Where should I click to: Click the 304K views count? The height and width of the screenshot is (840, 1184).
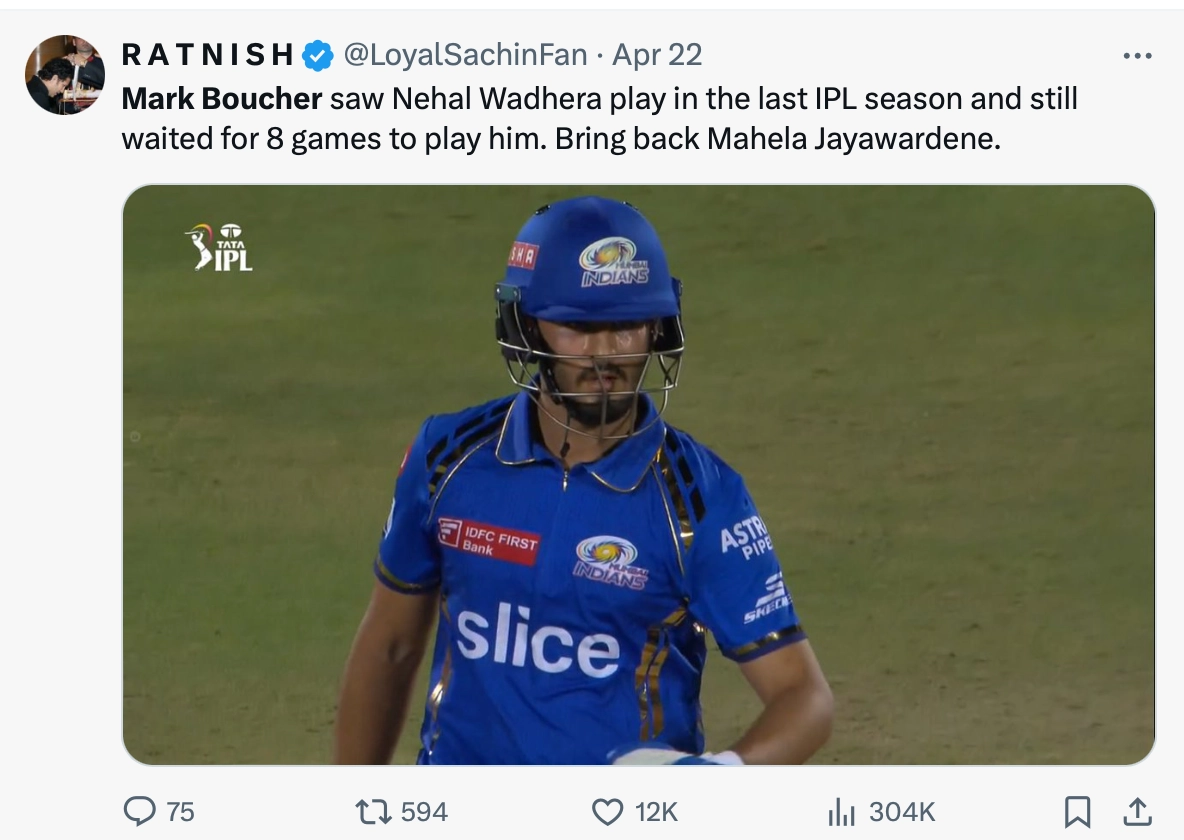(x=902, y=811)
